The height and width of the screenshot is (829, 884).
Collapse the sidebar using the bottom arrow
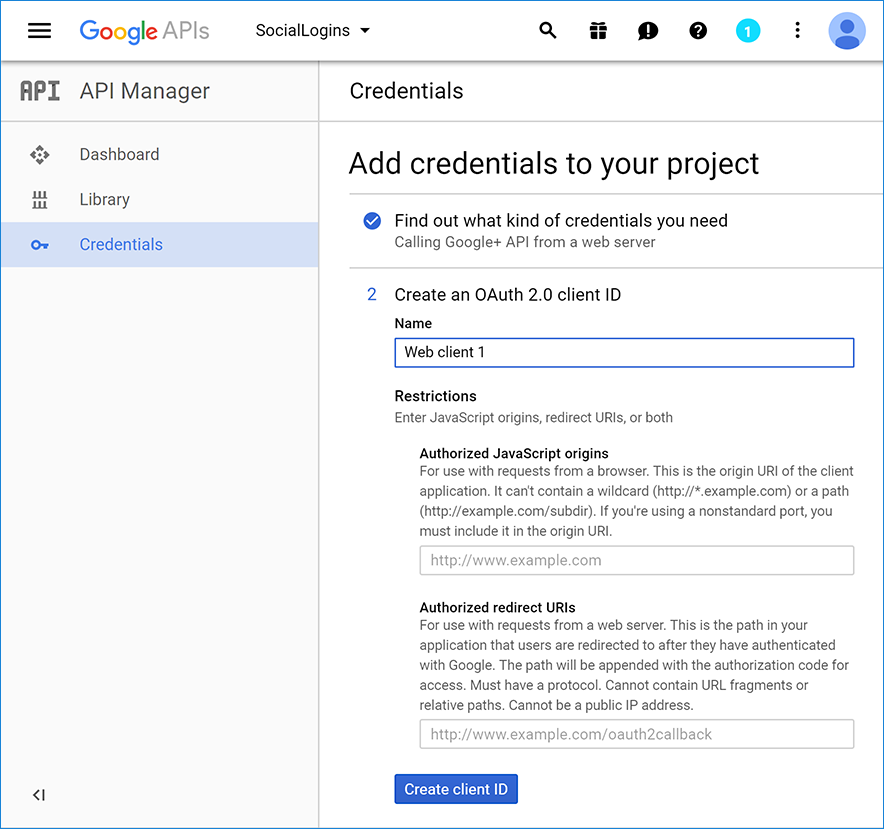coord(39,794)
